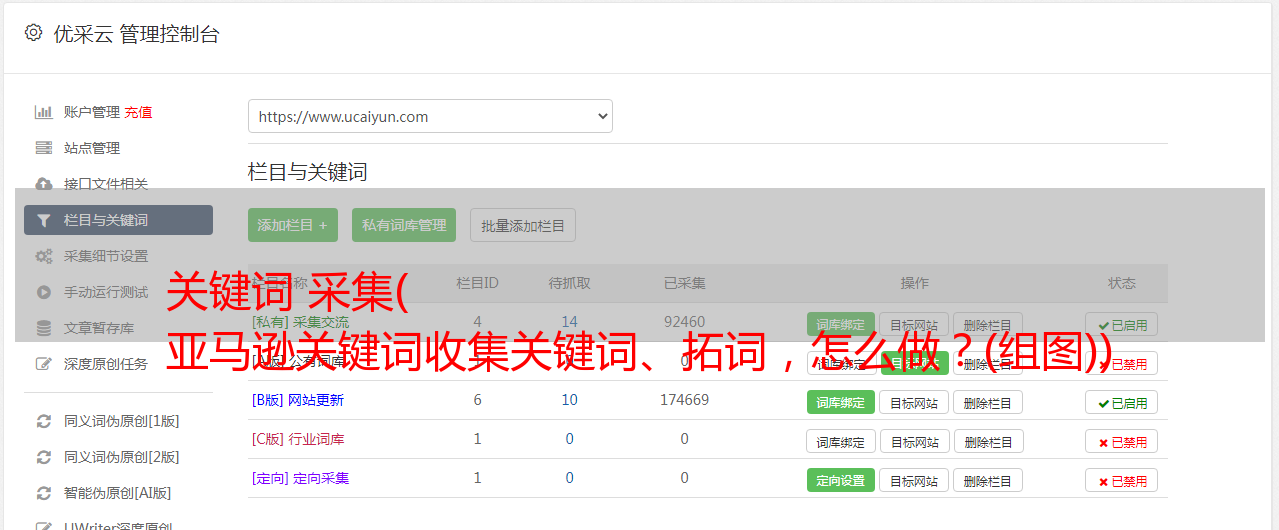Toggle 已禁用 status for 行业词库 row
Image resolution: width=1279 pixels, height=530 pixels.
[1121, 441]
